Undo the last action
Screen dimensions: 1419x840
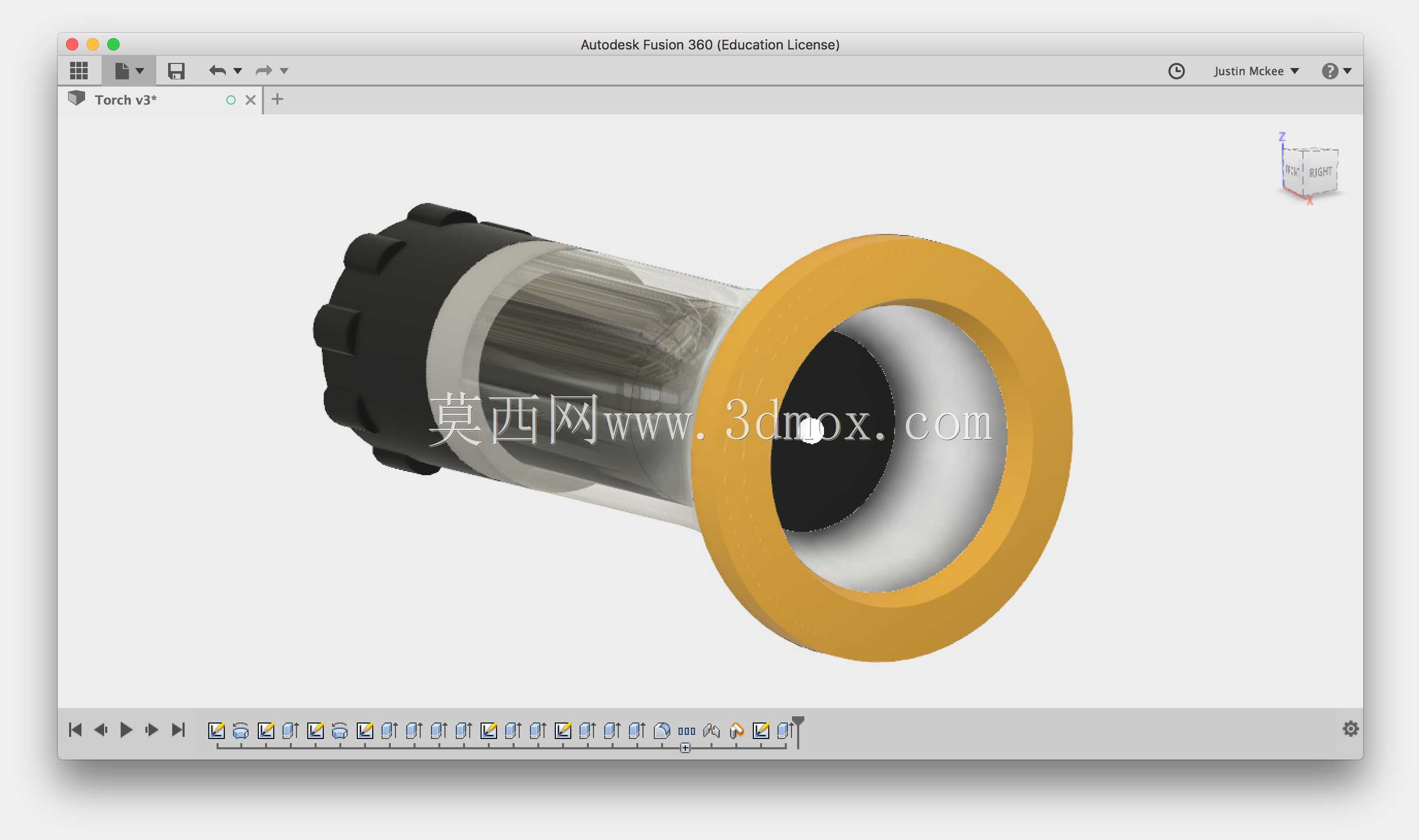coord(218,71)
